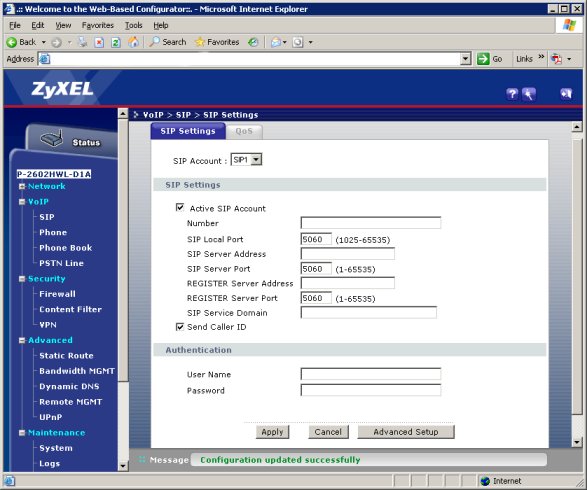Click the sidebar navigation scrollbar down arrow

click(x=123, y=466)
